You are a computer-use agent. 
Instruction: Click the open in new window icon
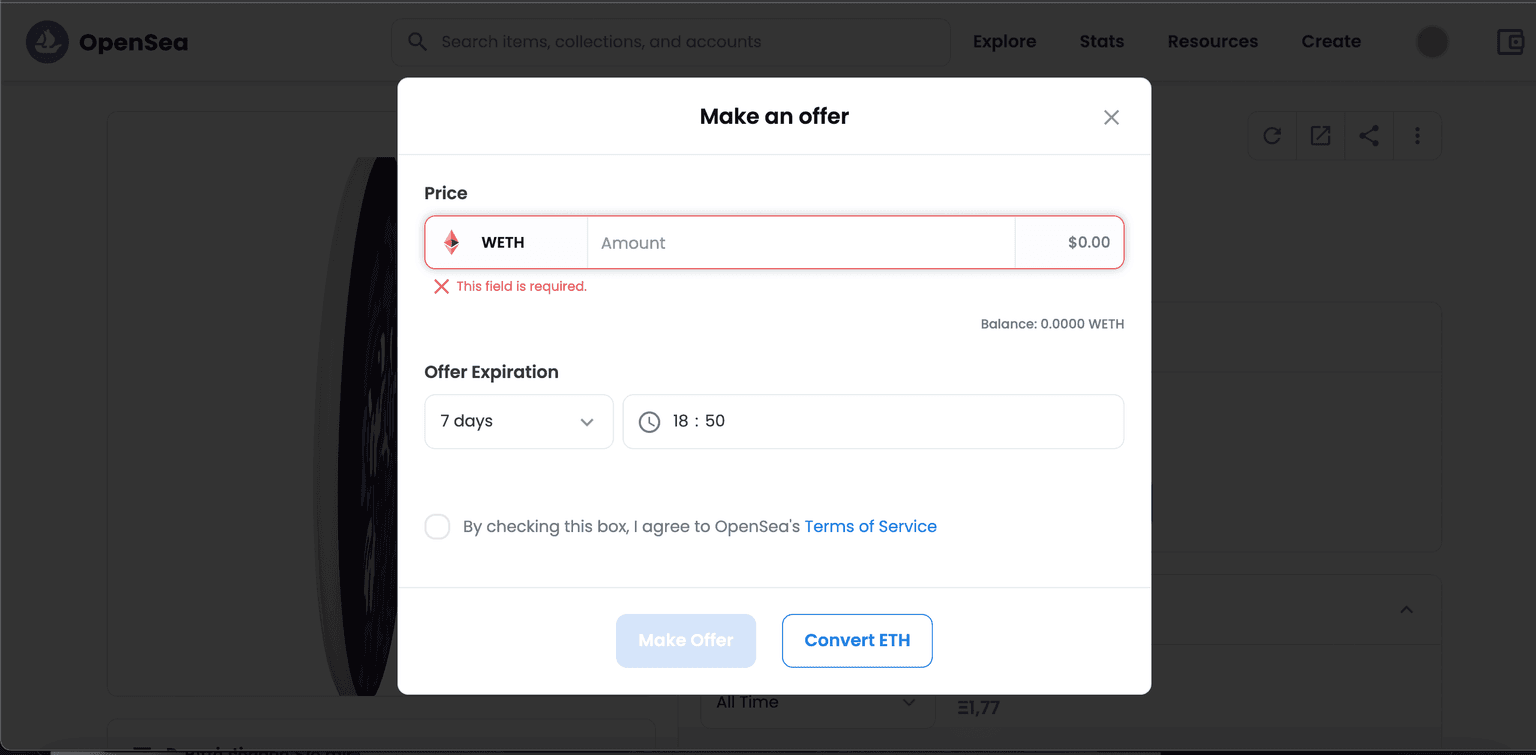[x=1320, y=136]
